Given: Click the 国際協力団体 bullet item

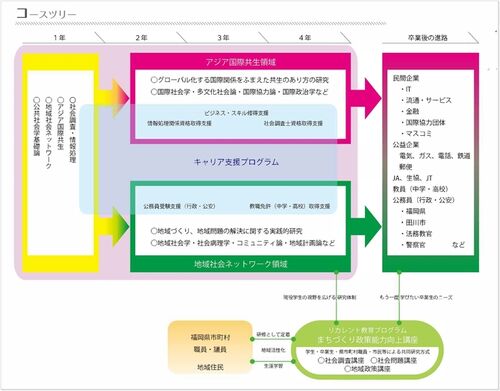Looking at the screenshot, I should [x=423, y=123].
